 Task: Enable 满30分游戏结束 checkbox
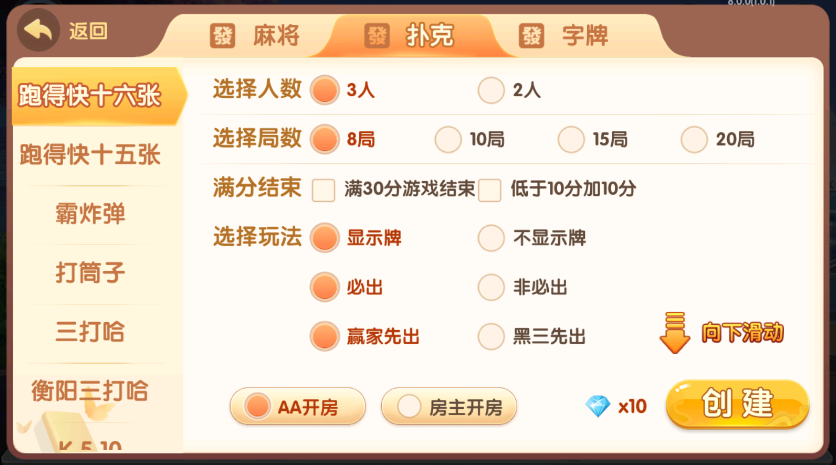[323, 189]
